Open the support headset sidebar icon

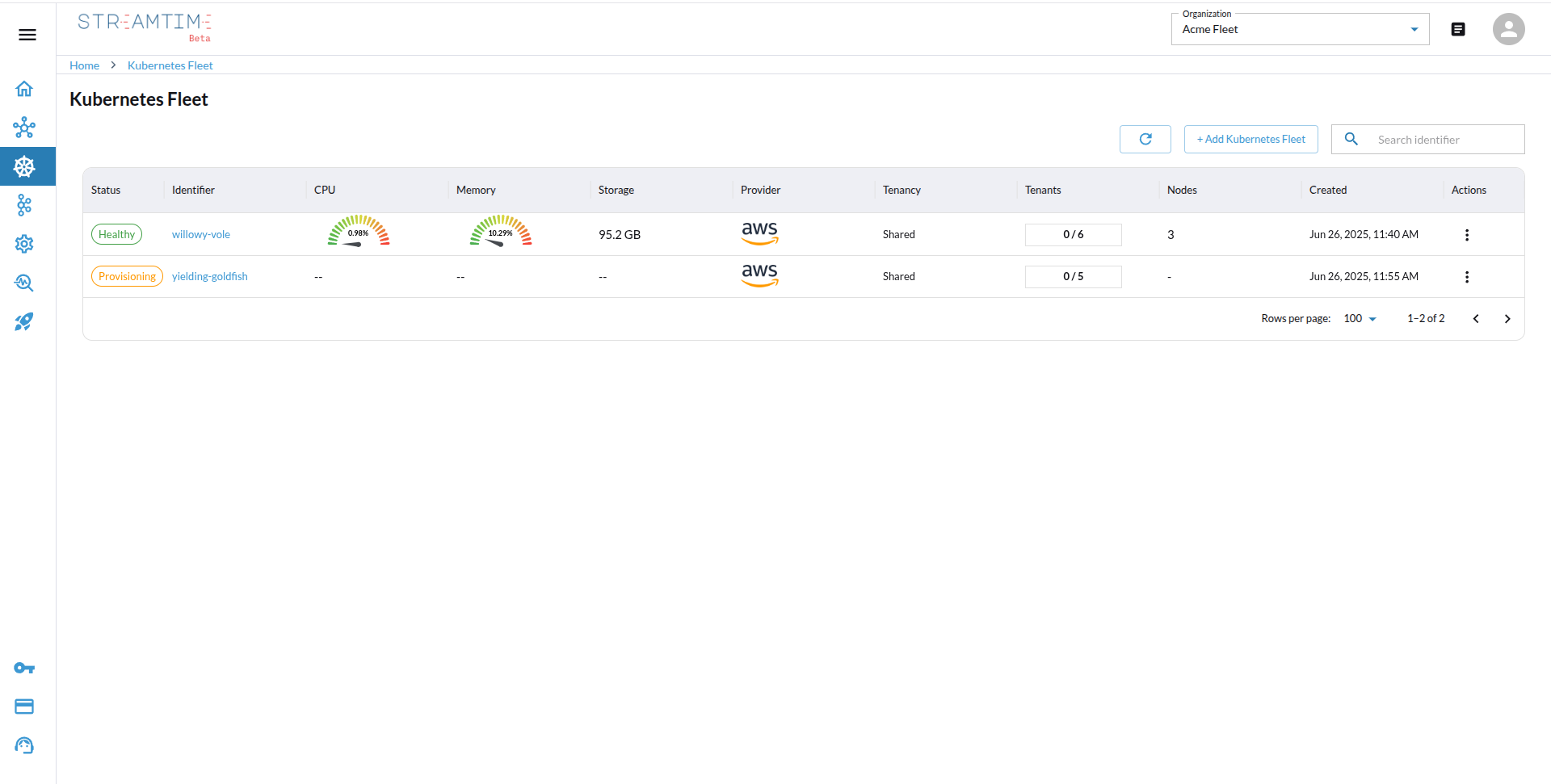[24, 745]
